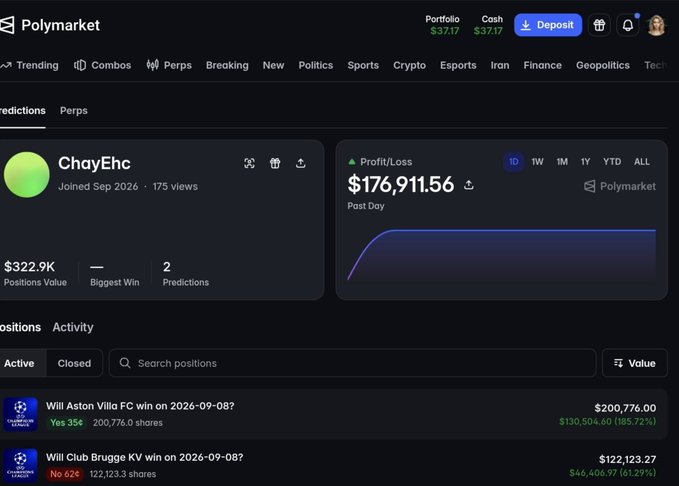The image size is (679, 486).
Task: Open Cash balance $37.17
Action: click(x=488, y=25)
